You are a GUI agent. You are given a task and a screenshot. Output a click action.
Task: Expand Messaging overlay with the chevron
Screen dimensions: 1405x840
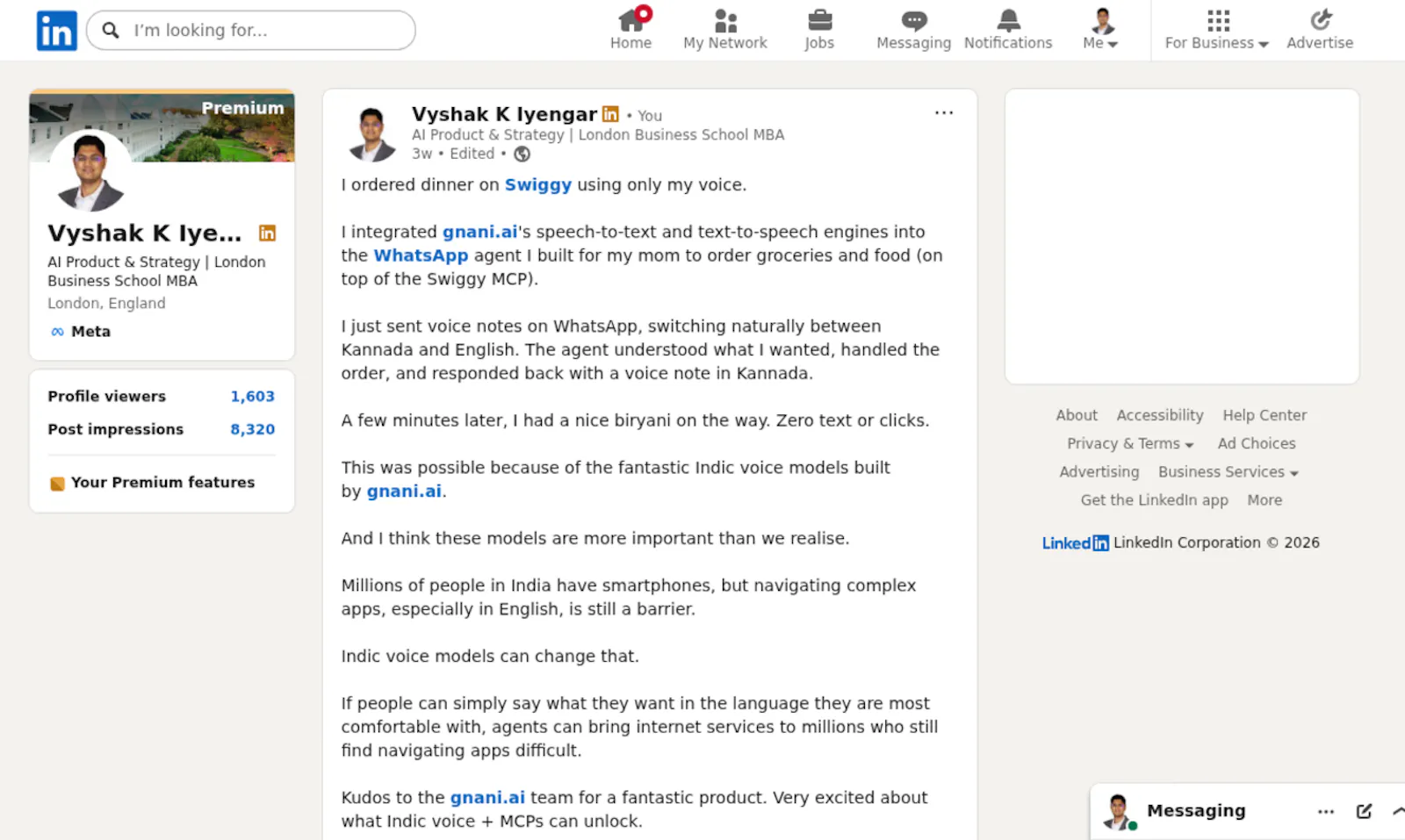pyautogui.click(x=1398, y=812)
